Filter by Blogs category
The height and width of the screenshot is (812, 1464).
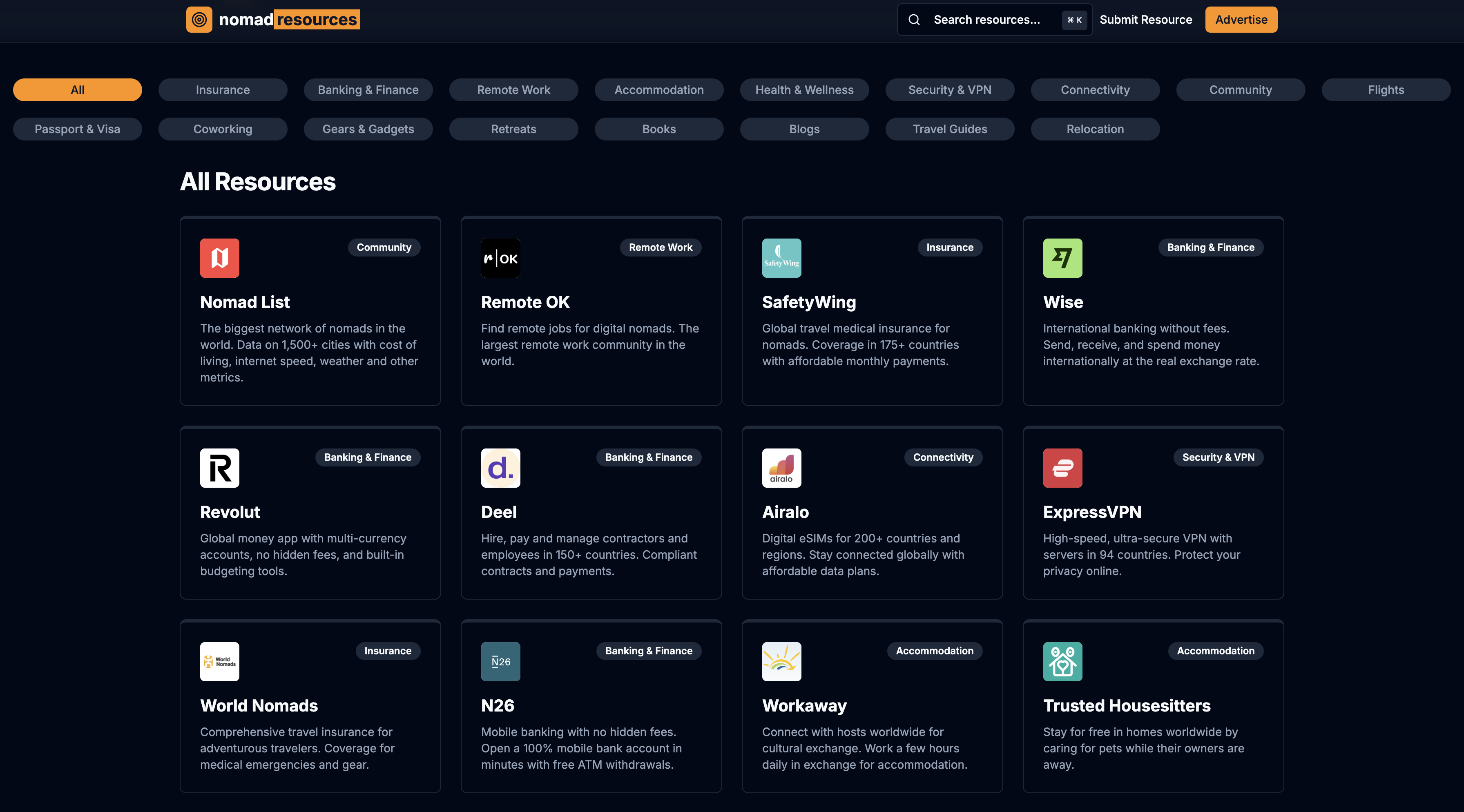pos(804,129)
